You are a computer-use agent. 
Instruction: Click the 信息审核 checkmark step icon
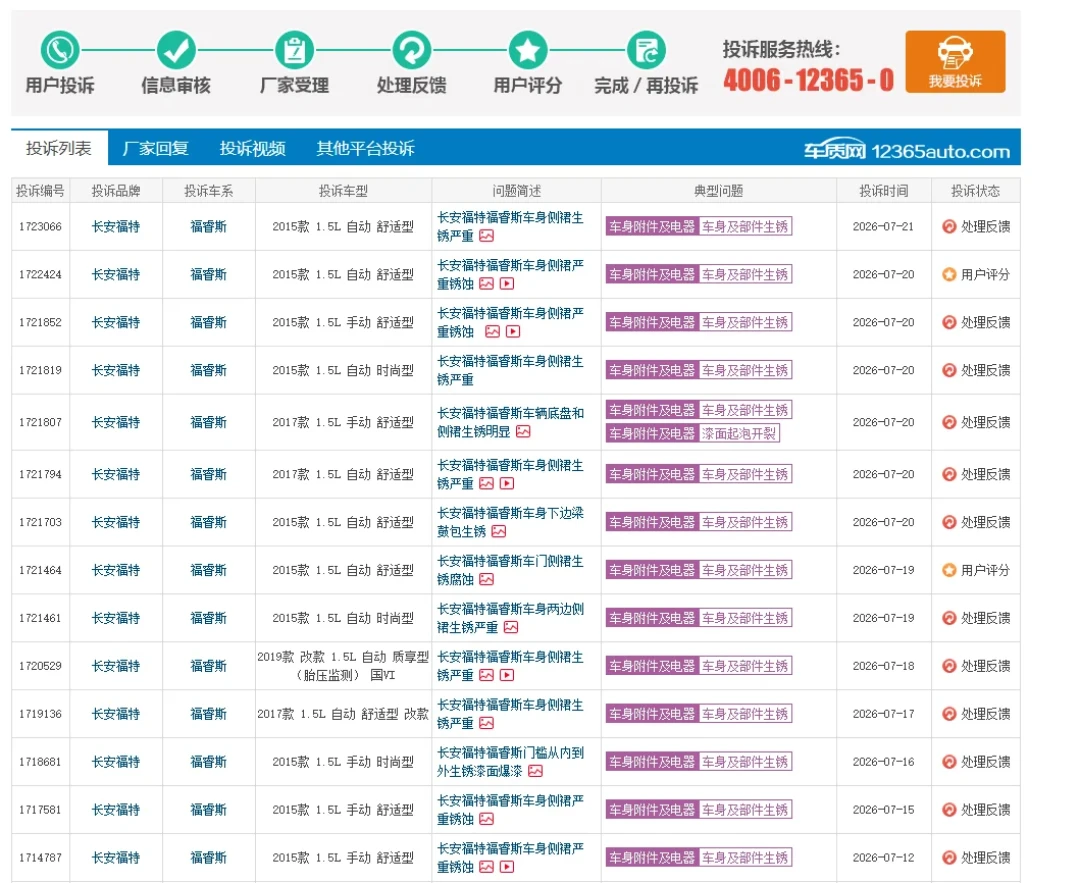coord(176,50)
